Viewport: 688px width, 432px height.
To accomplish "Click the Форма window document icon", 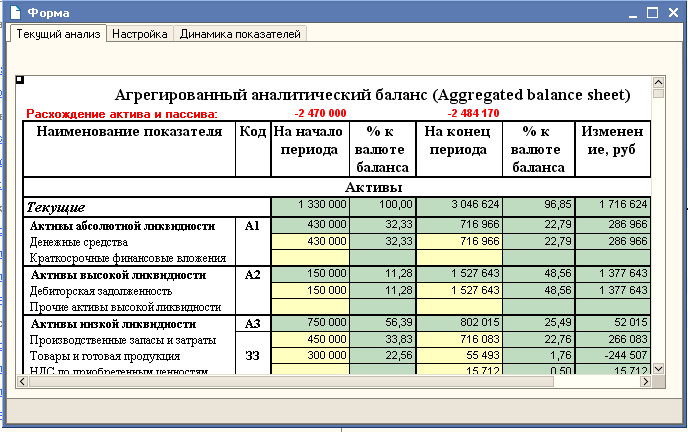I will pyautogui.click(x=15, y=12).
